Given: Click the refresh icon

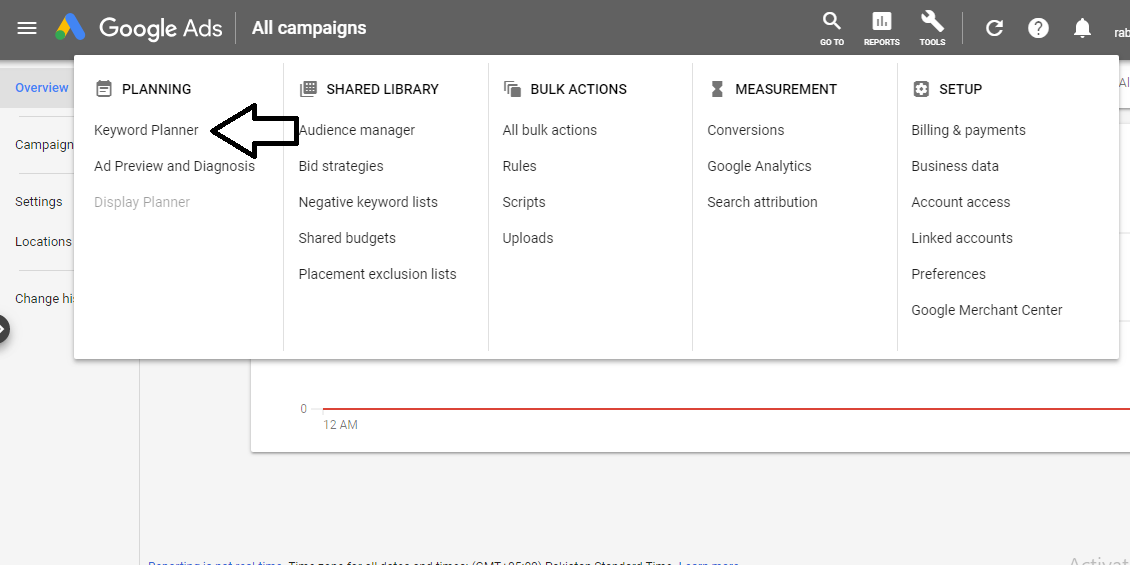Looking at the screenshot, I should coord(995,28).
